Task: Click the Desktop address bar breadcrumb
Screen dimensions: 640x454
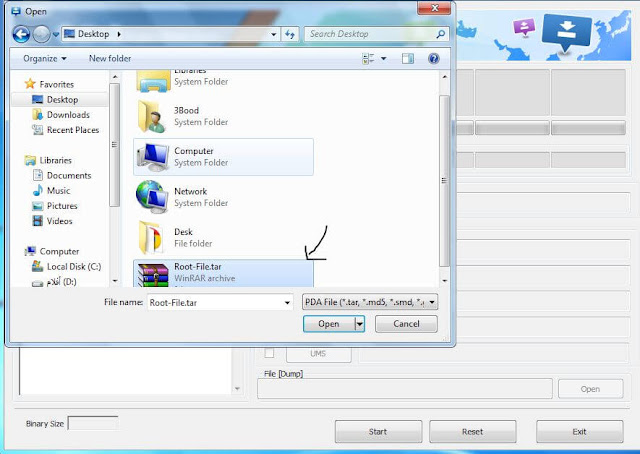Action: (93, 34)
